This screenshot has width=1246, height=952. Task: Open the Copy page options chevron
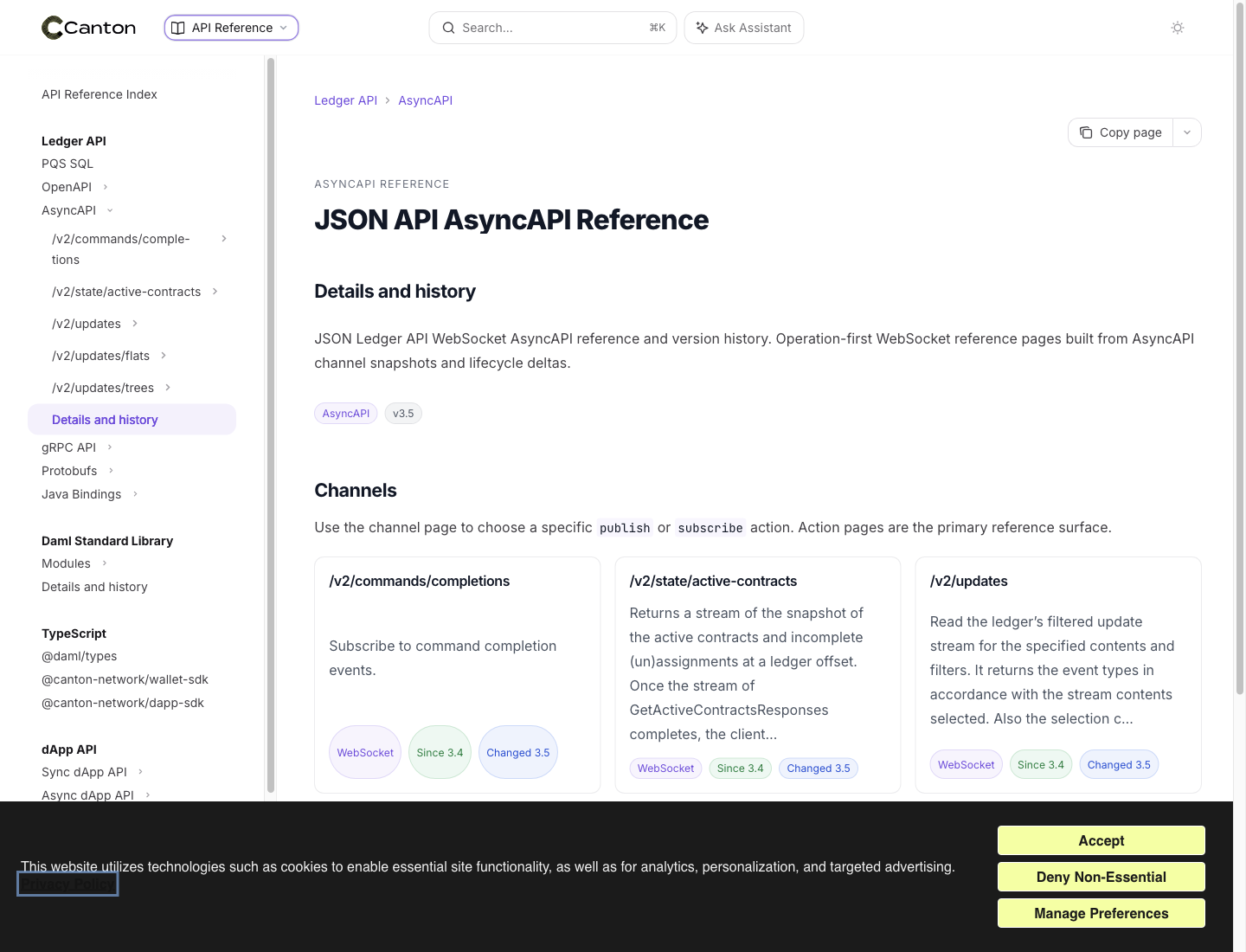tap(1187, 132)
